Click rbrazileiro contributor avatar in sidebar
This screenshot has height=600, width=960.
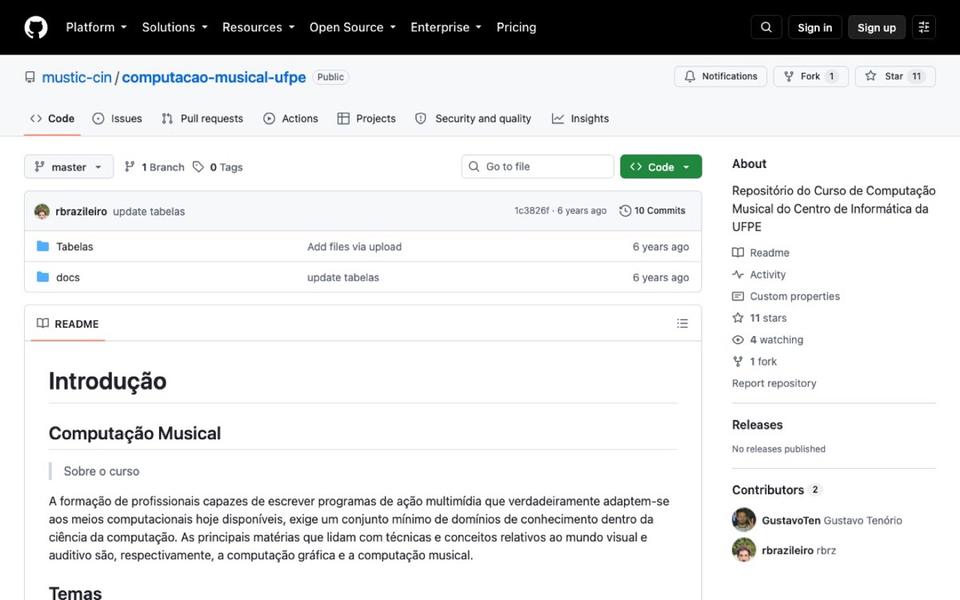coord(744,550)
